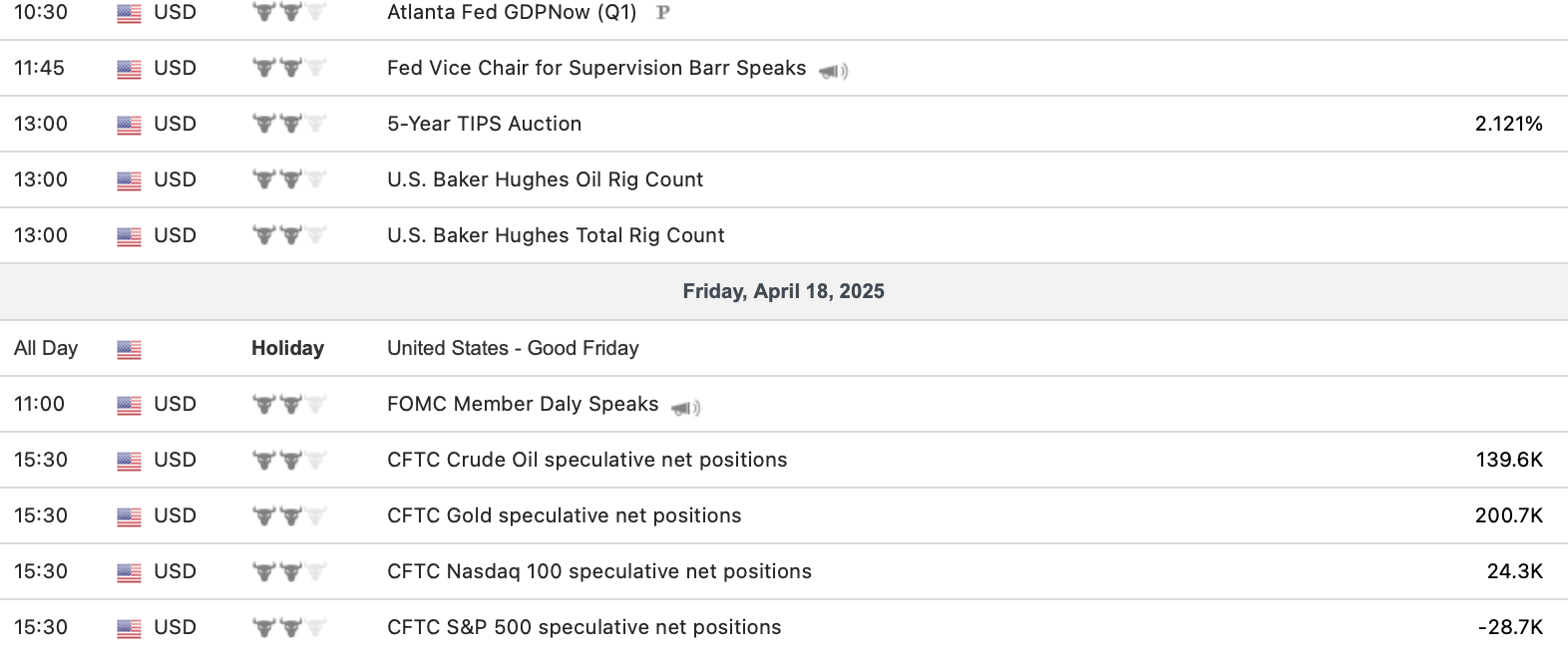Select U.S. Baker Hughes Total Rig Count
The image size is (1568, 662).
point(556,235)
